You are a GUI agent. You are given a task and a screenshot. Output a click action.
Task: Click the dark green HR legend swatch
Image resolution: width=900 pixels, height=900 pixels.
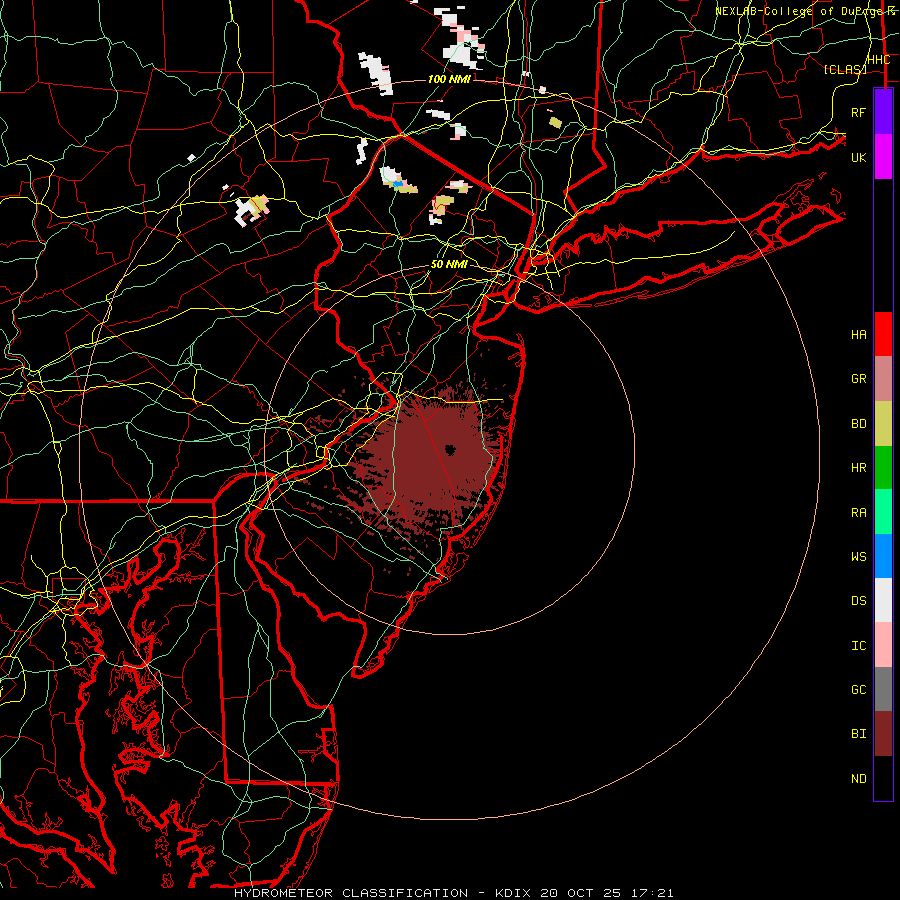[x=883, y=468]
